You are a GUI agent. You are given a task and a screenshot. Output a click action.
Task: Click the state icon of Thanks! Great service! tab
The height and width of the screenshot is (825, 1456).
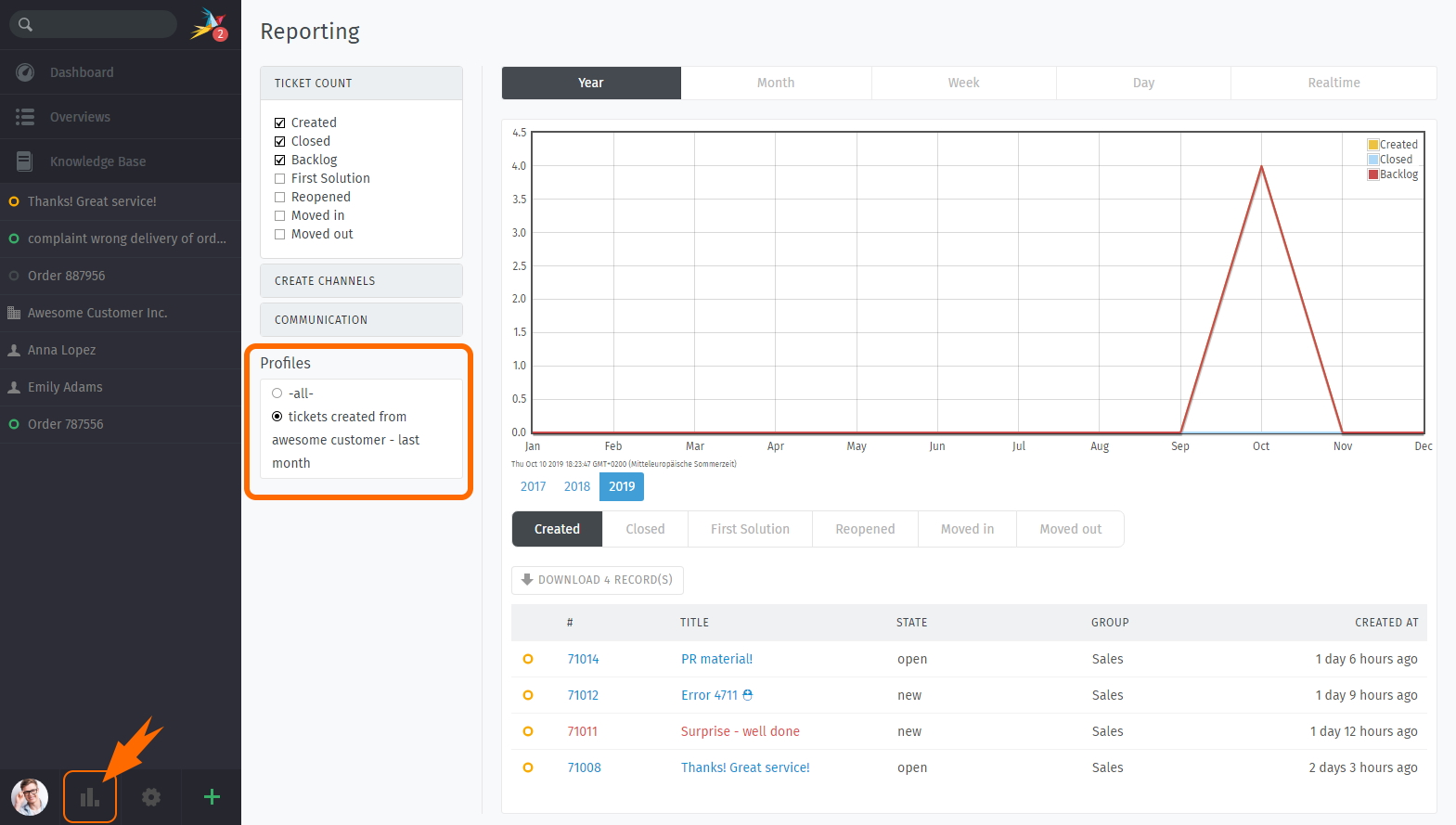[x=14, y=201]
